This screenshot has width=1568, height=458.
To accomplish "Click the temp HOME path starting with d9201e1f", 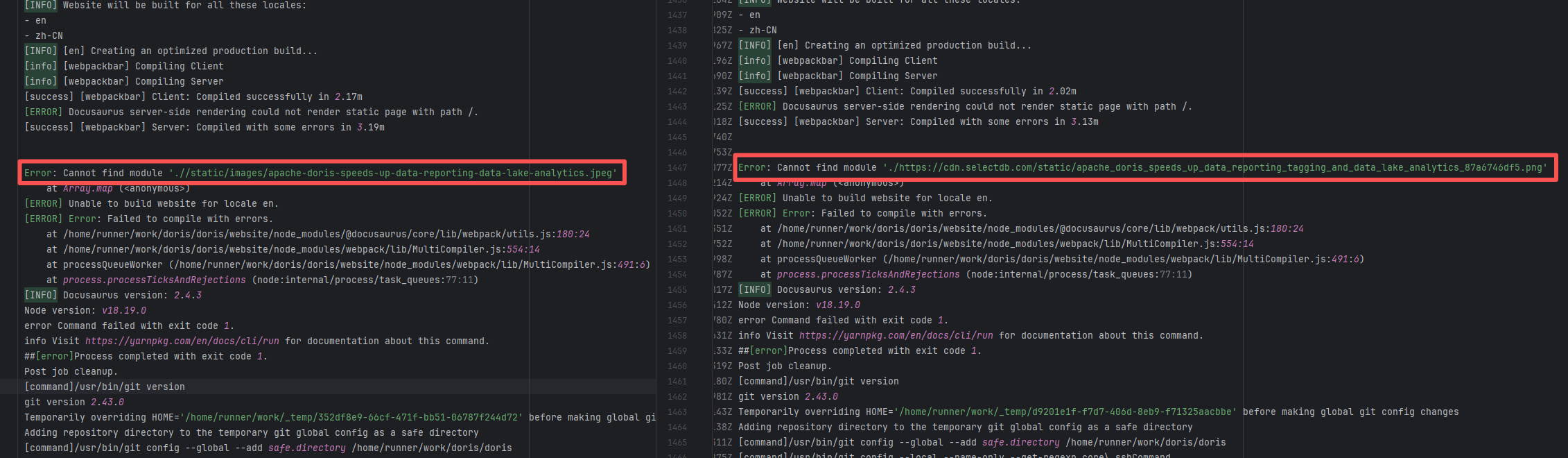I will [1065, 412].
